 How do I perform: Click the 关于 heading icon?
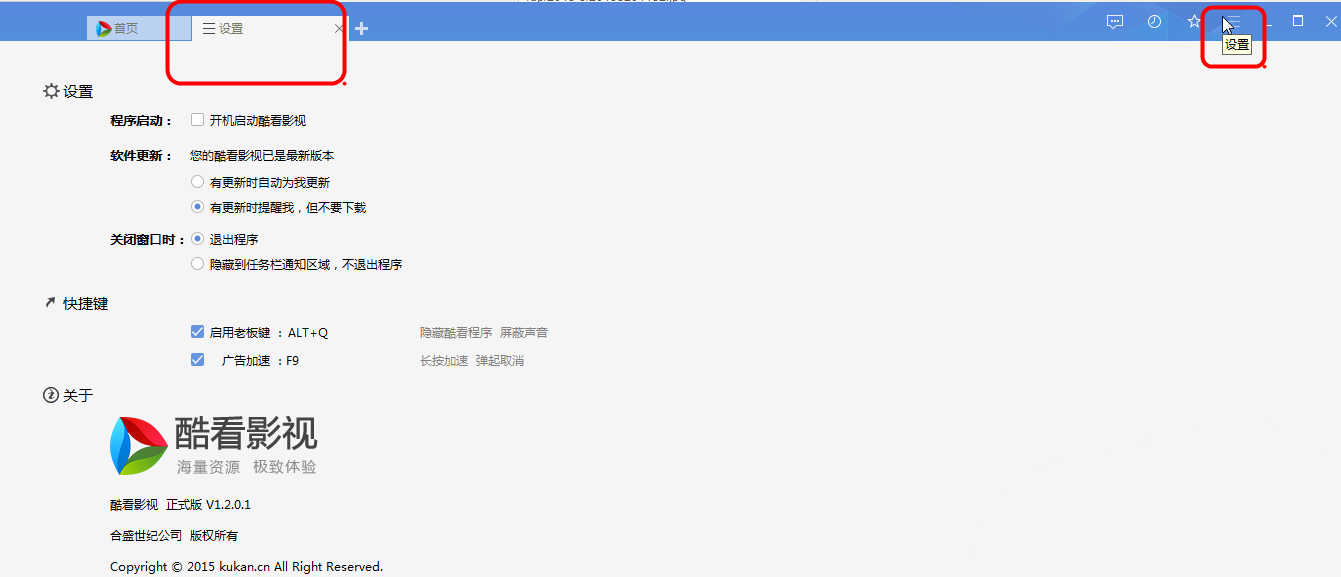(x=51, y=395)
